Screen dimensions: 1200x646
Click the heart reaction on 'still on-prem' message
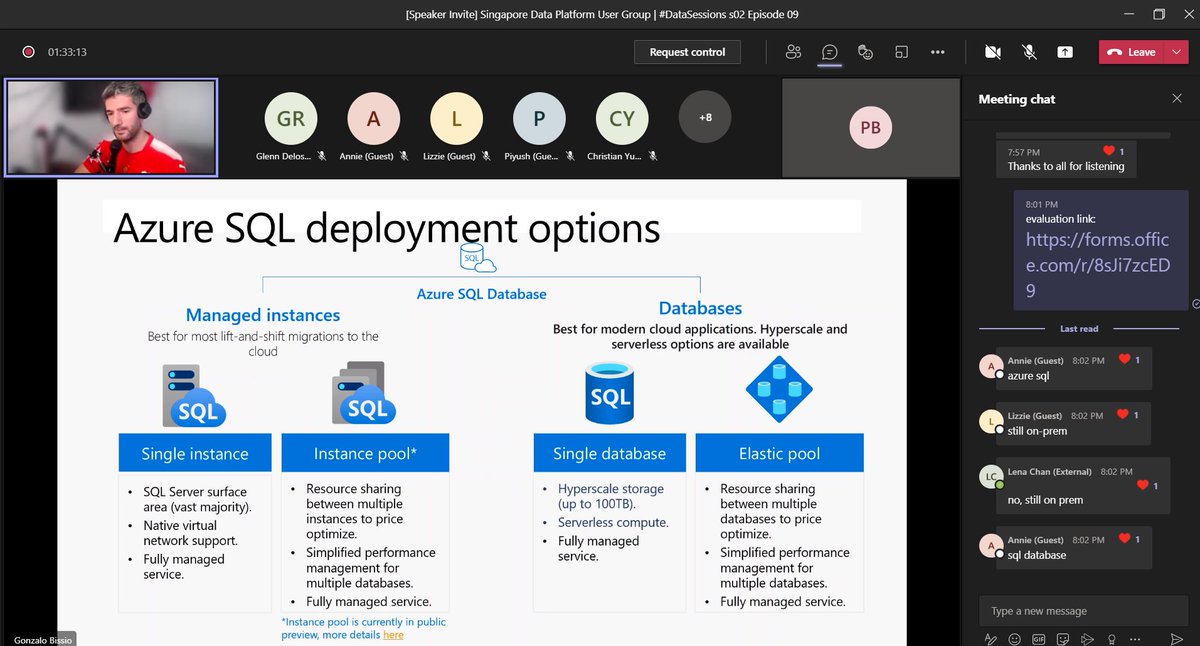(x=1124, y=414)
